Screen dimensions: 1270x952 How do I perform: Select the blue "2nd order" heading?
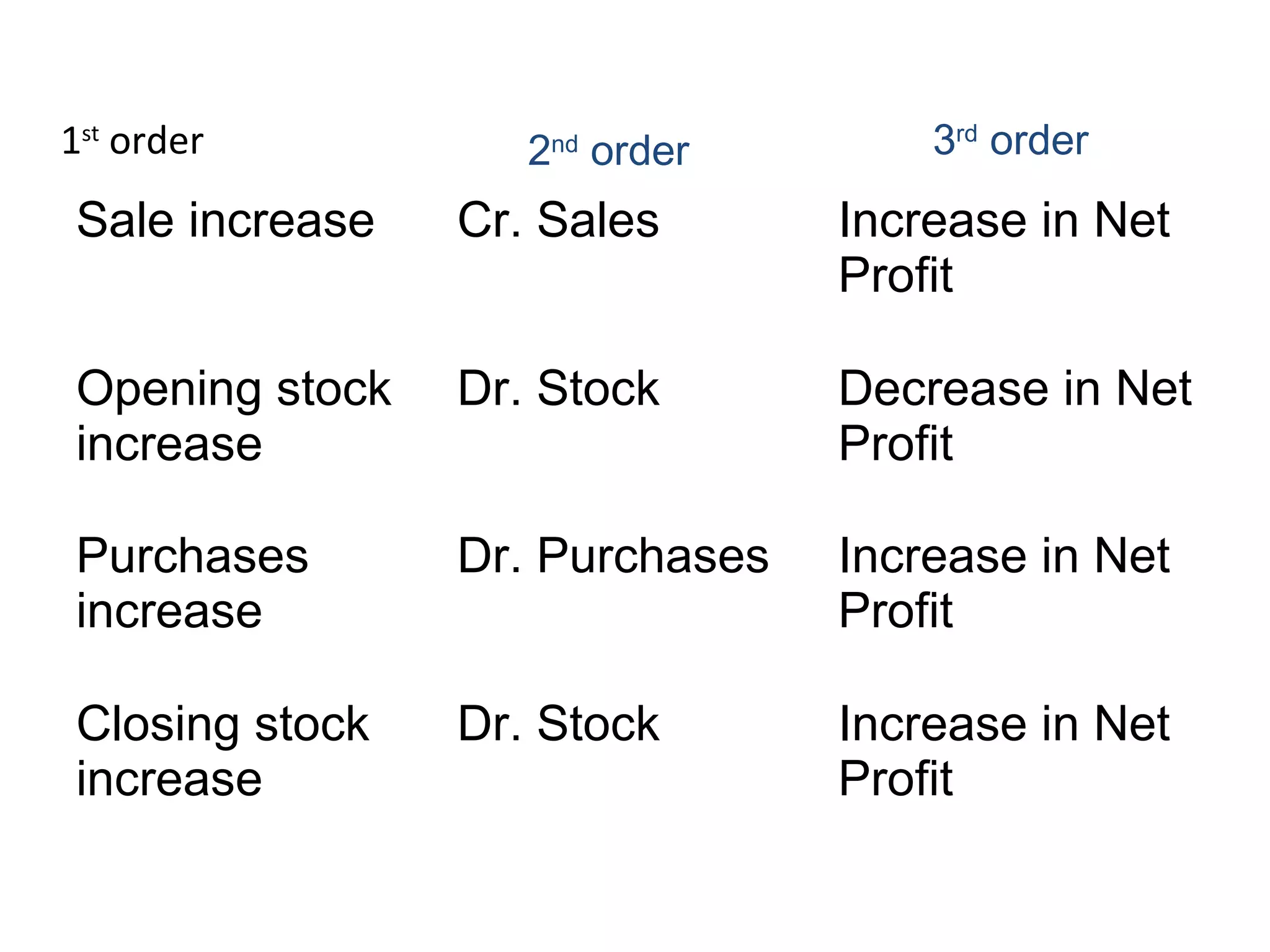[x=608, y=151]
